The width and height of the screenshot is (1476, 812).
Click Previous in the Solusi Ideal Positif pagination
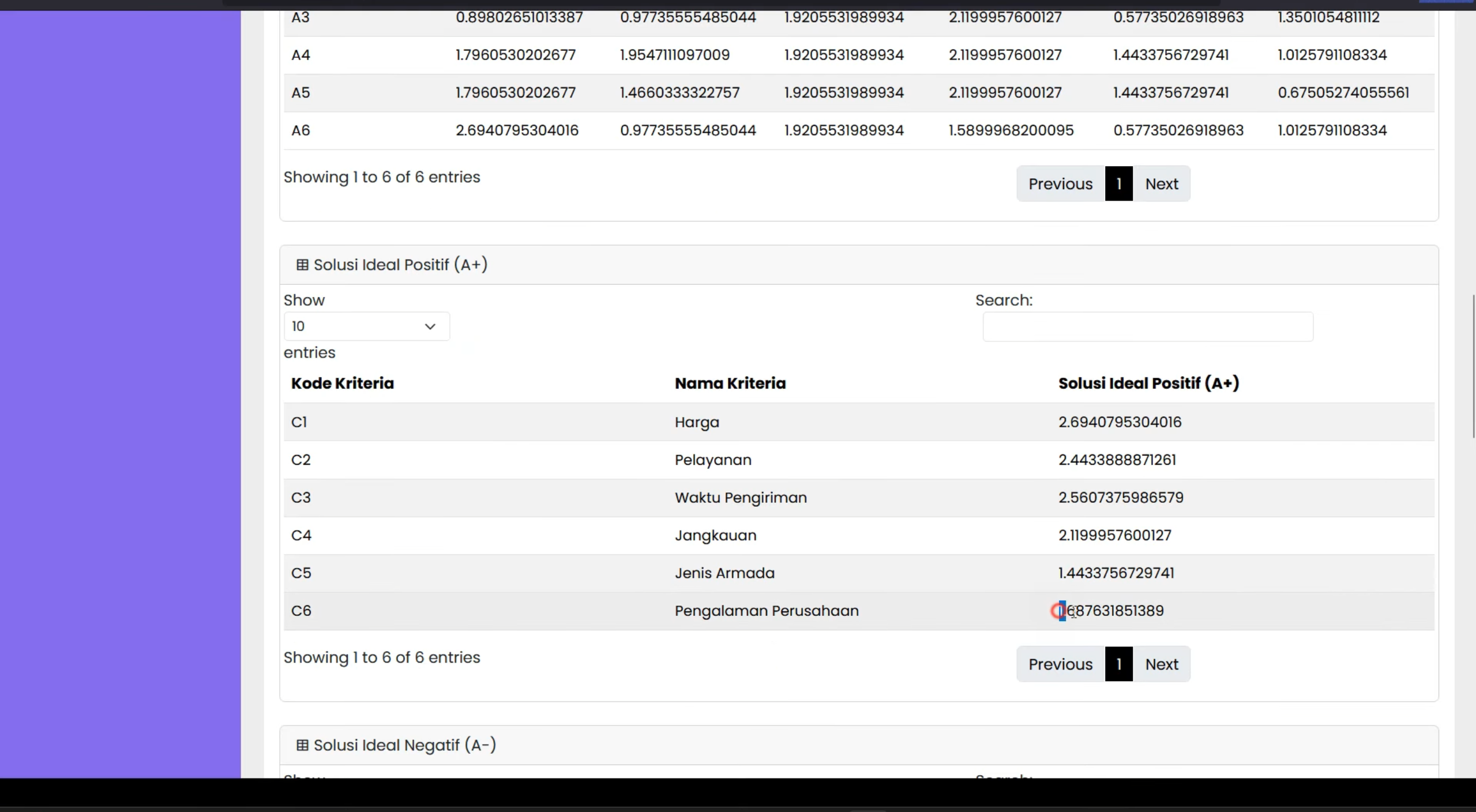click(1060, 664)
